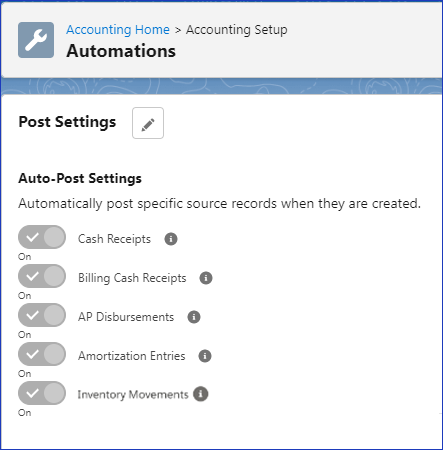Switch off Amortization Entries auto-post

point(42,354)
